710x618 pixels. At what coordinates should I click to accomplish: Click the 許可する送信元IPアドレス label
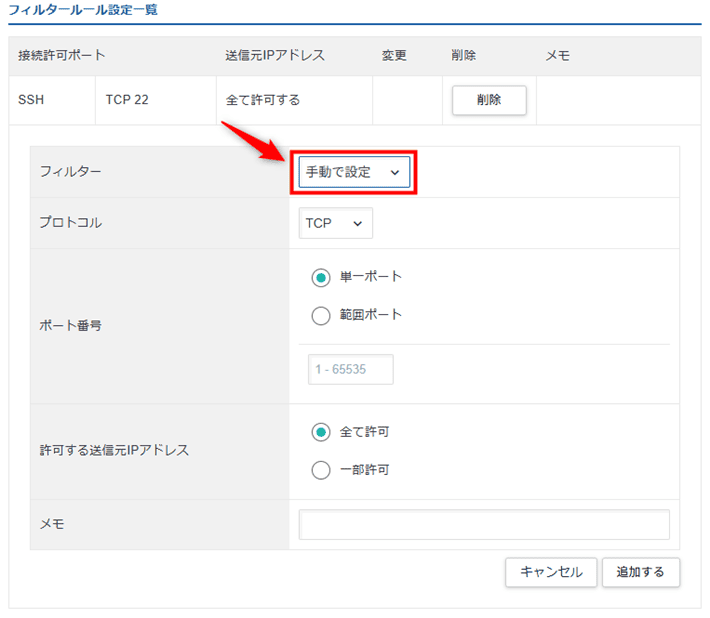(114, 450)
